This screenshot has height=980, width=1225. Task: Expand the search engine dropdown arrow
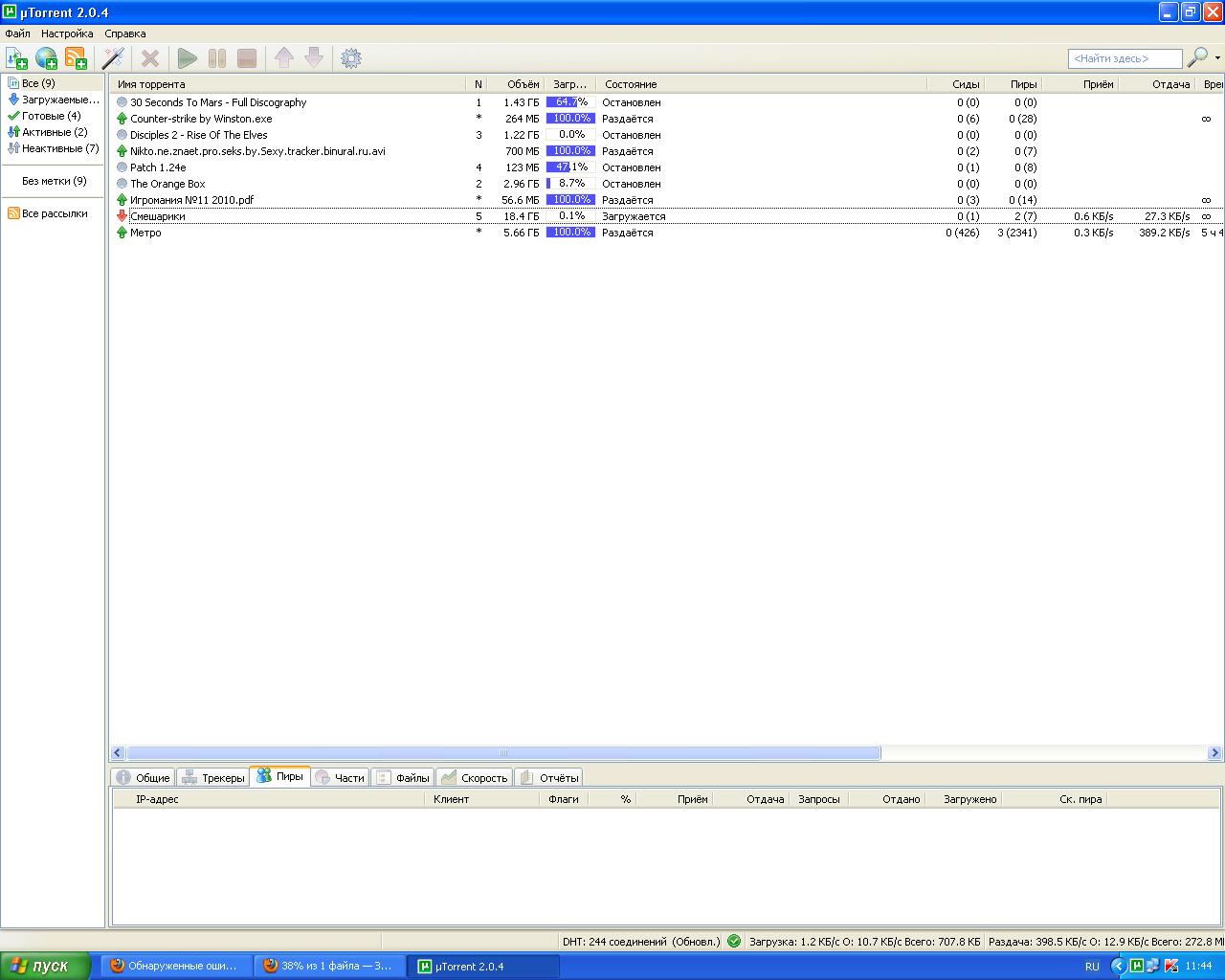point(1217,58)
